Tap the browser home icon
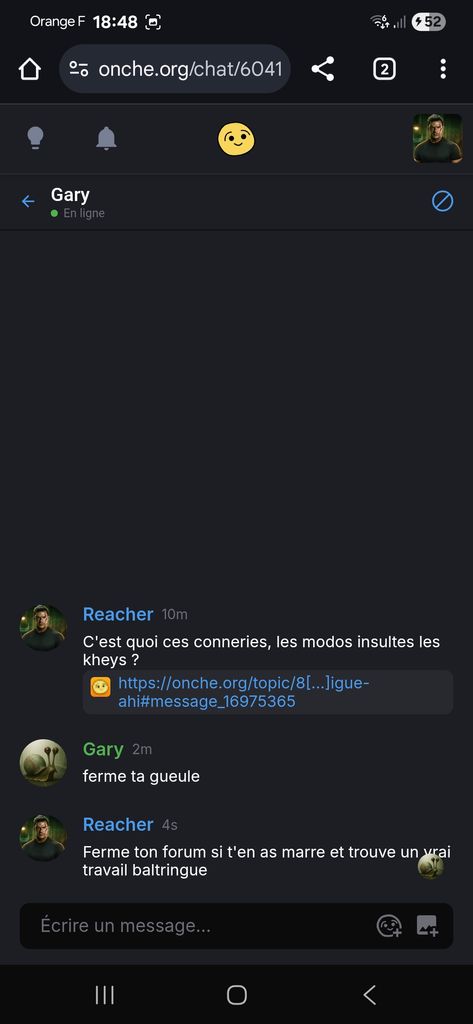This screenshot has width=473, height=1024. click(x=29, y=69)
